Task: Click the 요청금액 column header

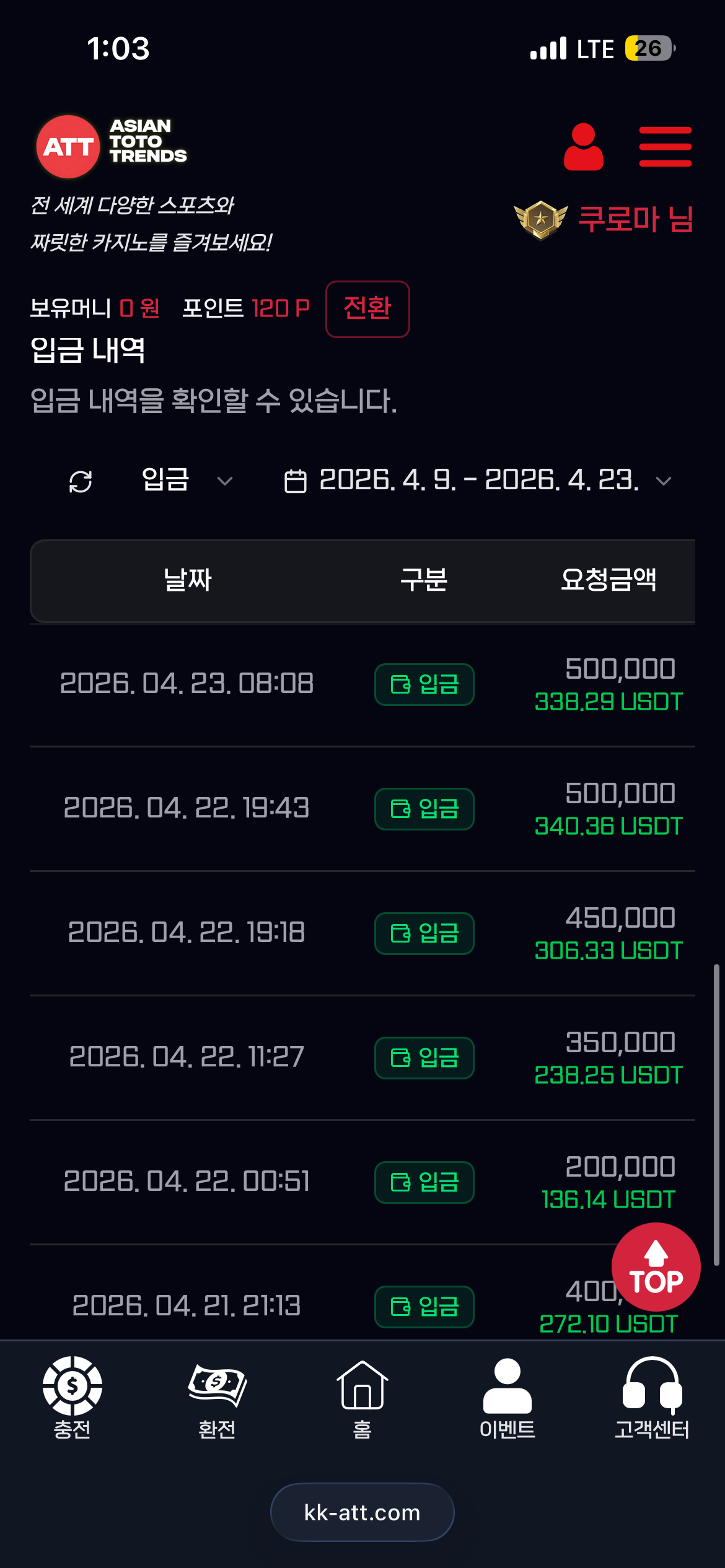Action: click(609, 580)
